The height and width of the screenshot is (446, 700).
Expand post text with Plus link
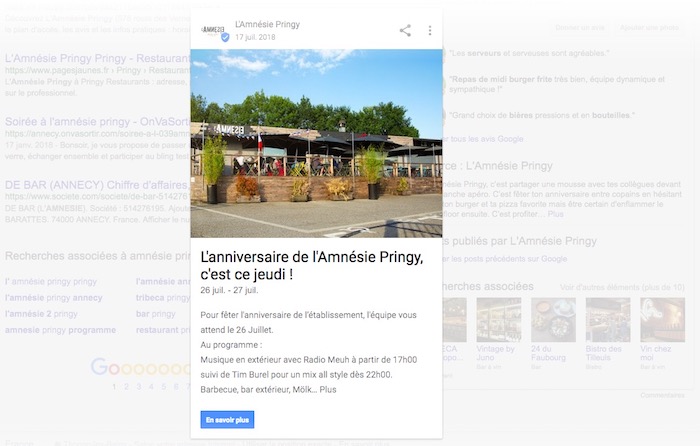tap(328, 389)
